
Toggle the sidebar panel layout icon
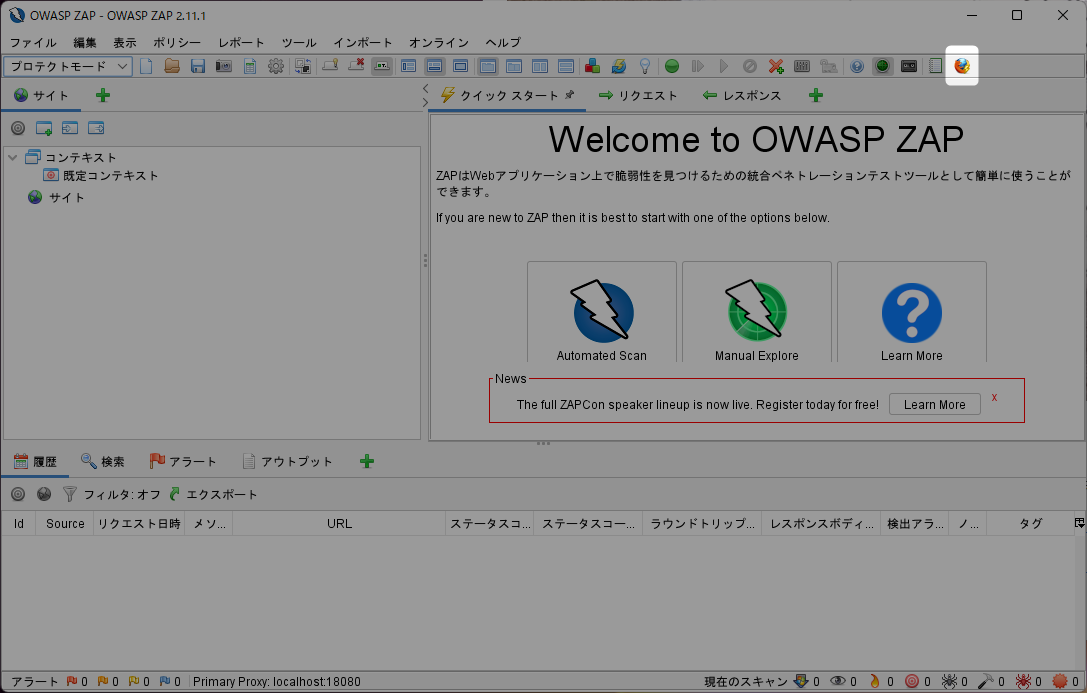[408, 66]
